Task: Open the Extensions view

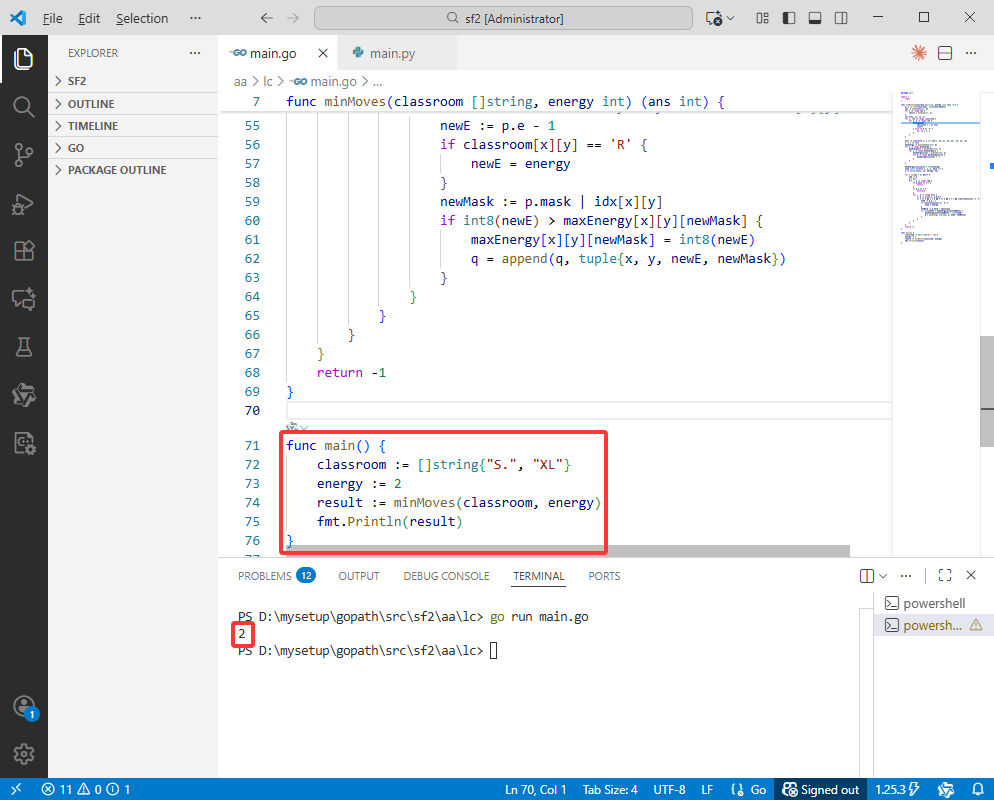Action: [x=23, y=251]
